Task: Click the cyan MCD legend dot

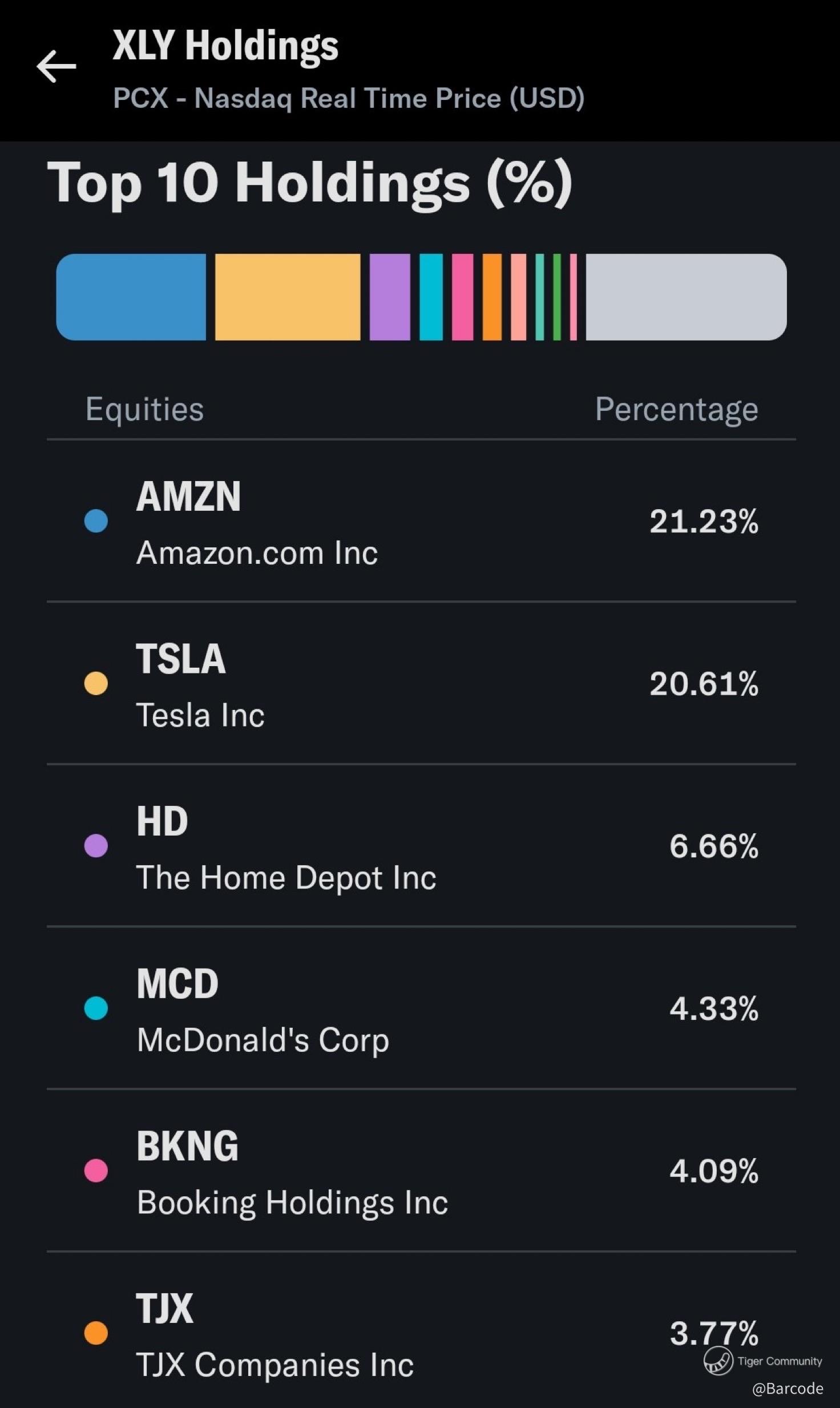Action: point(96,1008)
